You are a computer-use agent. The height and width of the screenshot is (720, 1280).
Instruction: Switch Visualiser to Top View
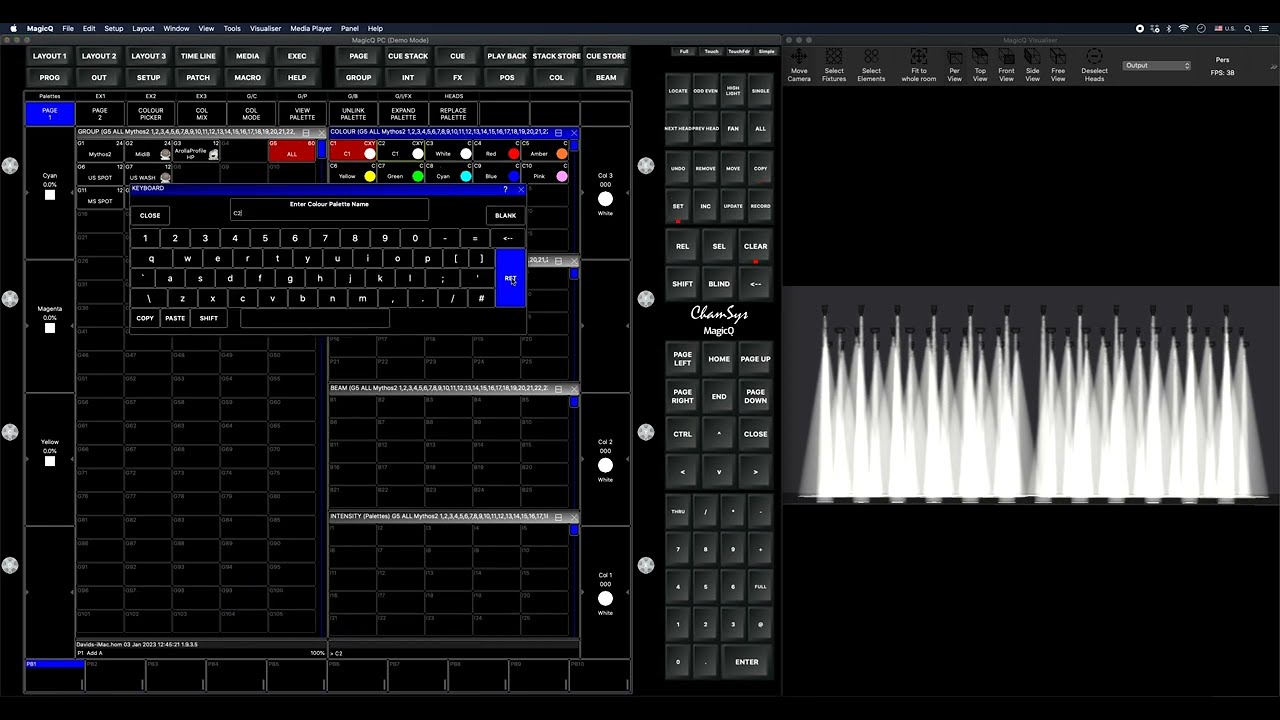click(x=980, y=66)
